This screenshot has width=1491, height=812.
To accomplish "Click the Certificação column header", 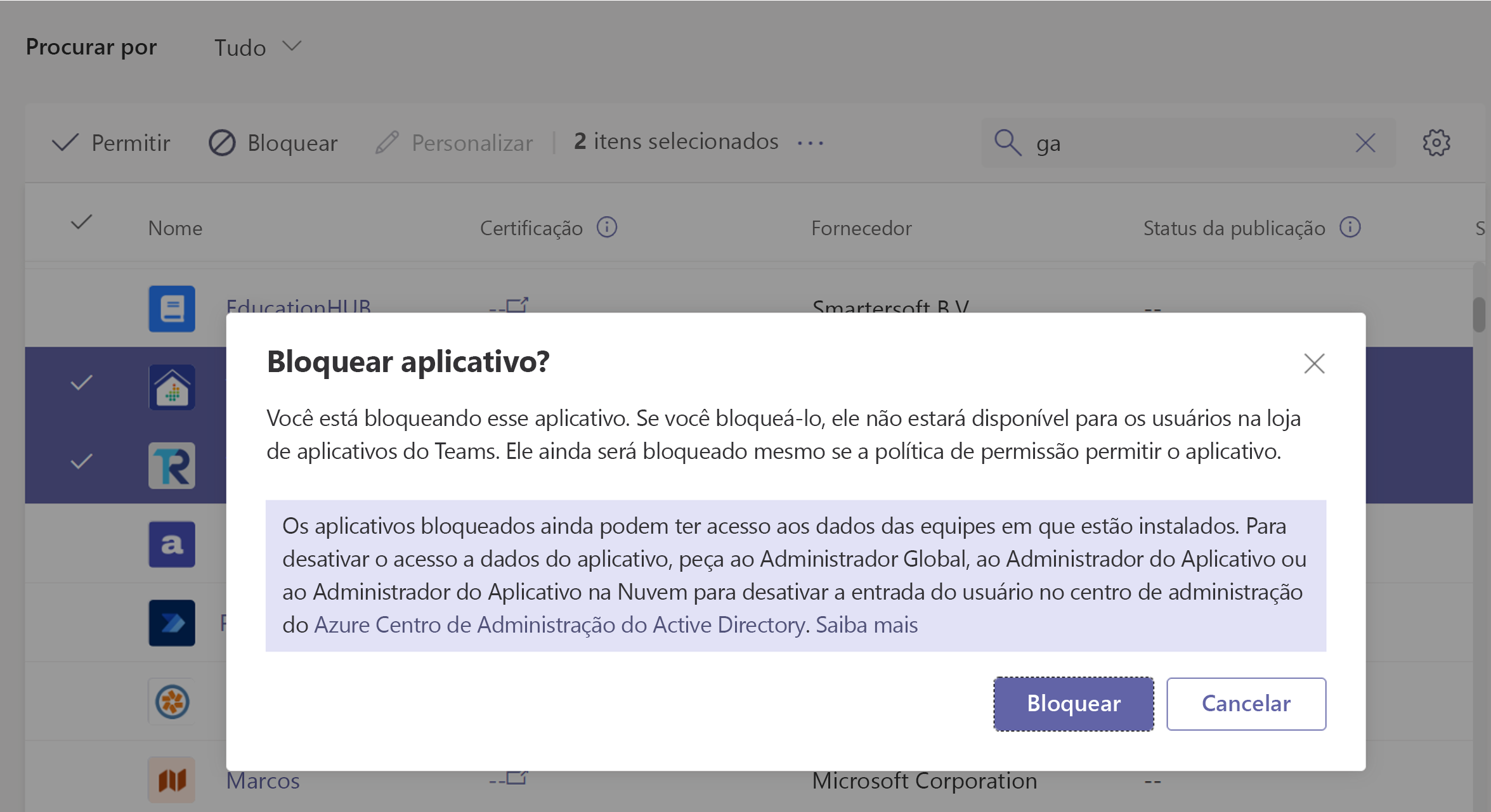I will click(531, 228).
